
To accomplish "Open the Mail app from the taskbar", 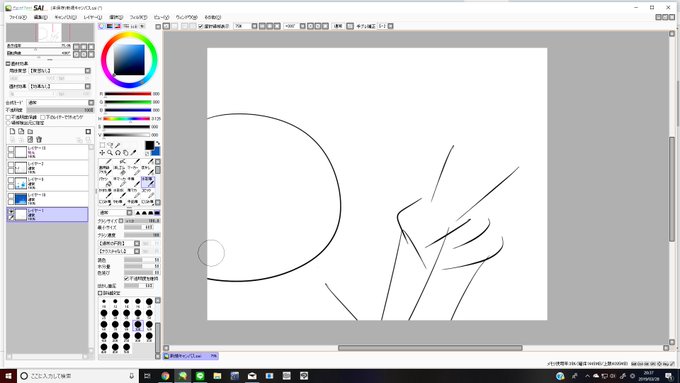I will point(252,376).
